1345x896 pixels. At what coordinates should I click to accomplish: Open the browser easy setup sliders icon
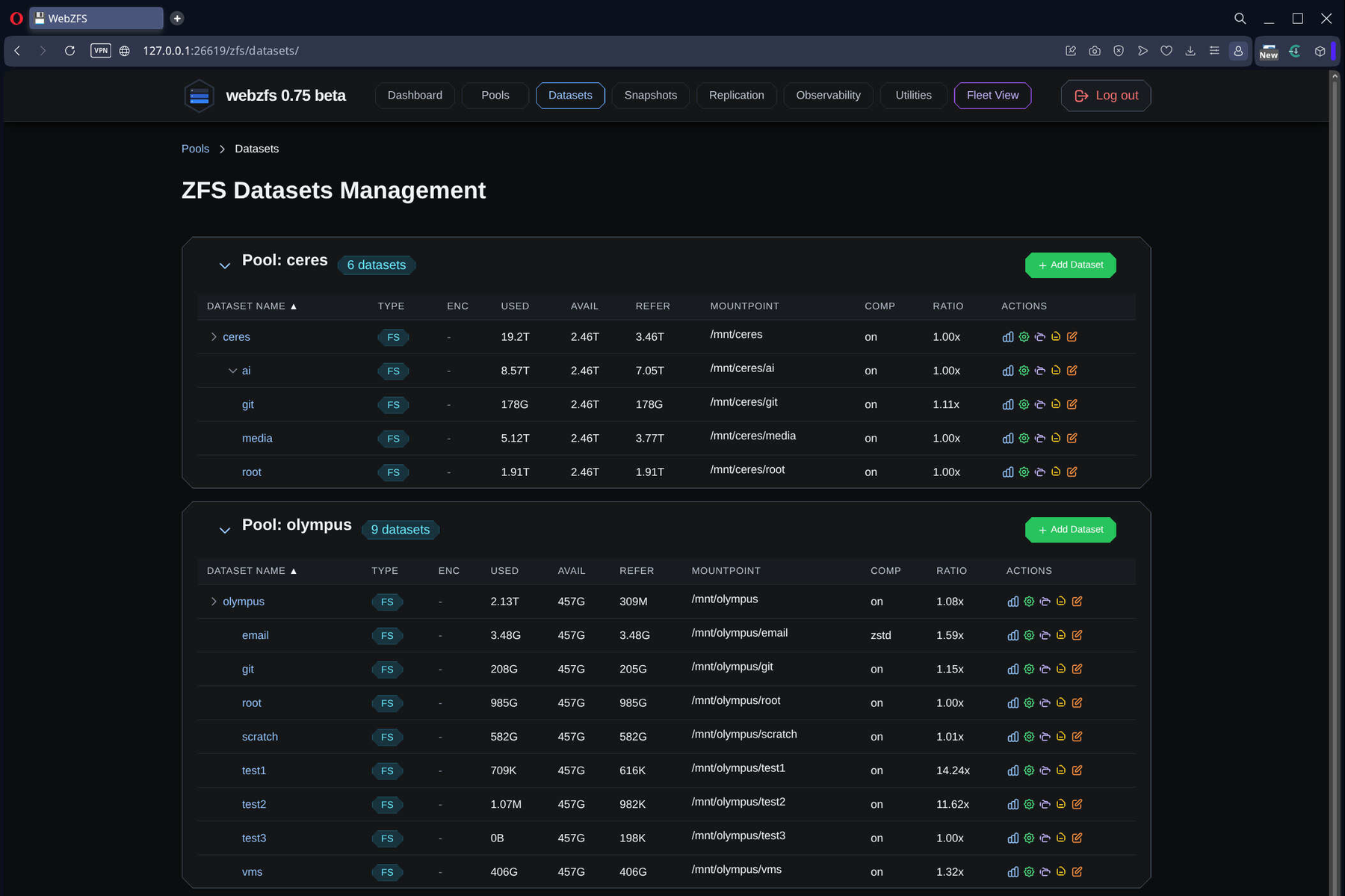point(1214,51)
